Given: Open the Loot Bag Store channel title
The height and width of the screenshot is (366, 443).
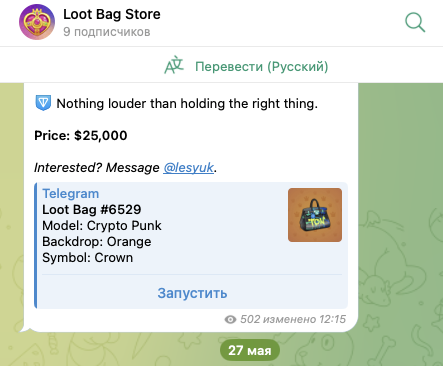Looking at the screenshot, I should pyautogui.click(x=112, y=14).
